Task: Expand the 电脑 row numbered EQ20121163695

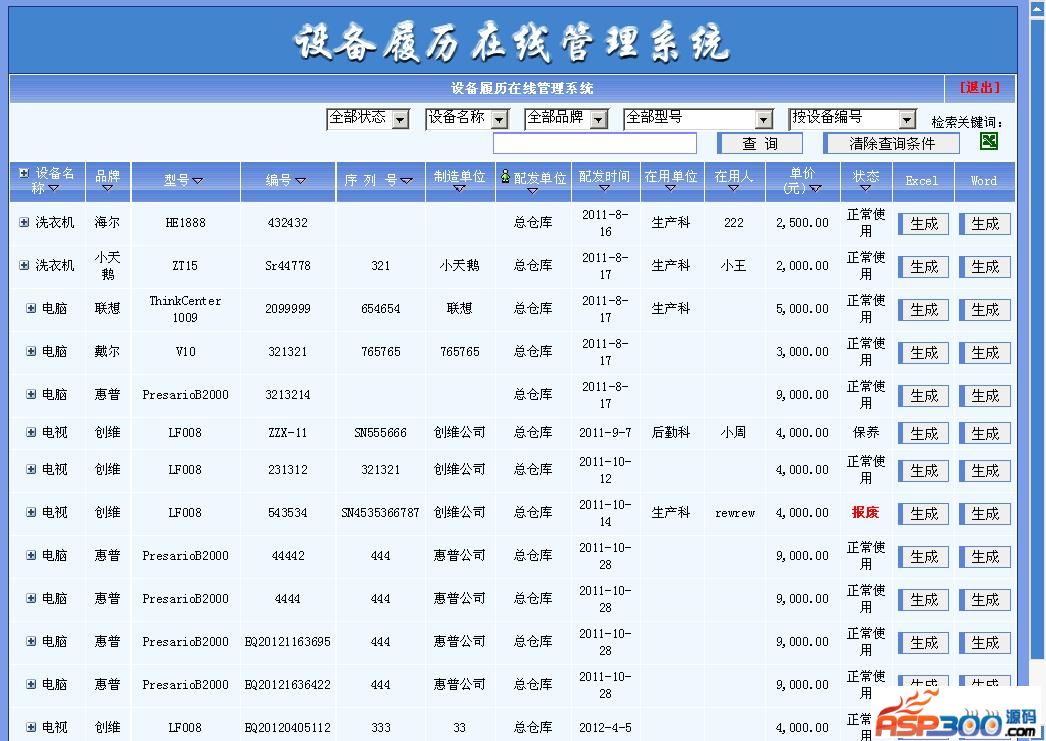Action: tap(31, 641)
